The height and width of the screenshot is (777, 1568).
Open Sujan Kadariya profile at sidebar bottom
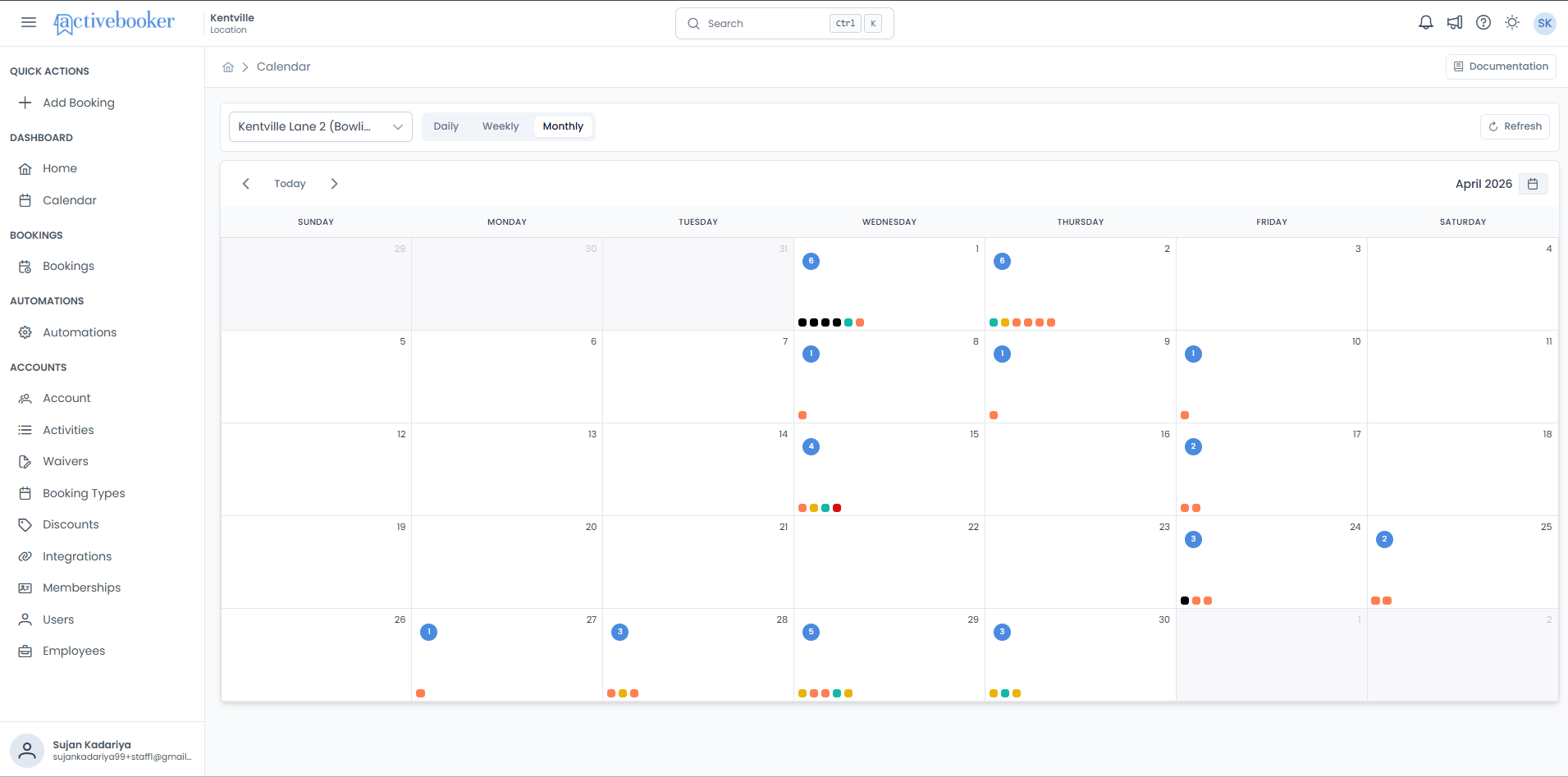pos(102,750)
